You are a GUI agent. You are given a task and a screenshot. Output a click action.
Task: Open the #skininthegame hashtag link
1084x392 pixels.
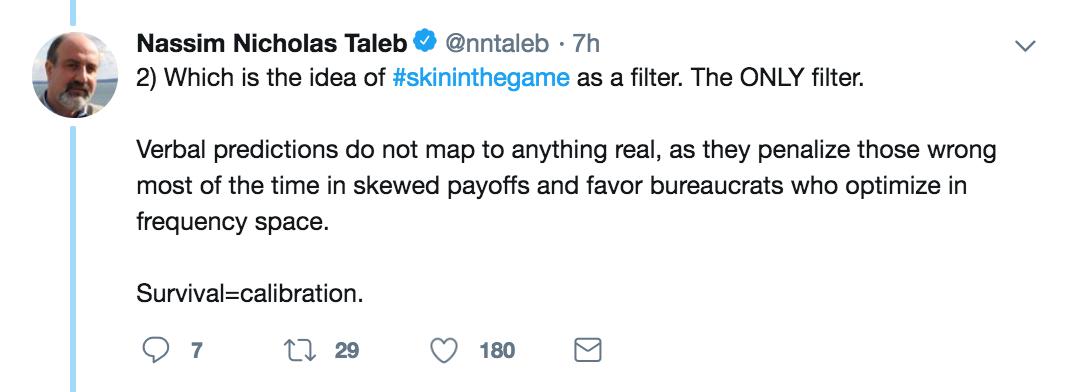click(x=480, y=77)
